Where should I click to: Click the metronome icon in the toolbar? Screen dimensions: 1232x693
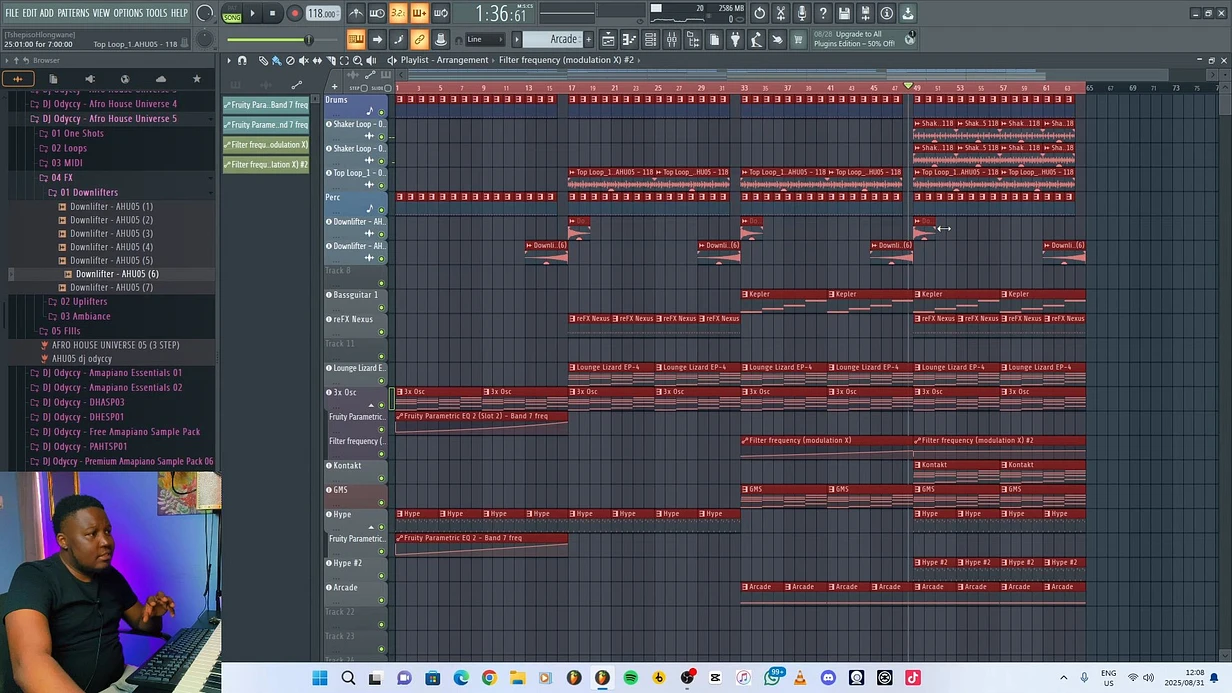(356, 14)
